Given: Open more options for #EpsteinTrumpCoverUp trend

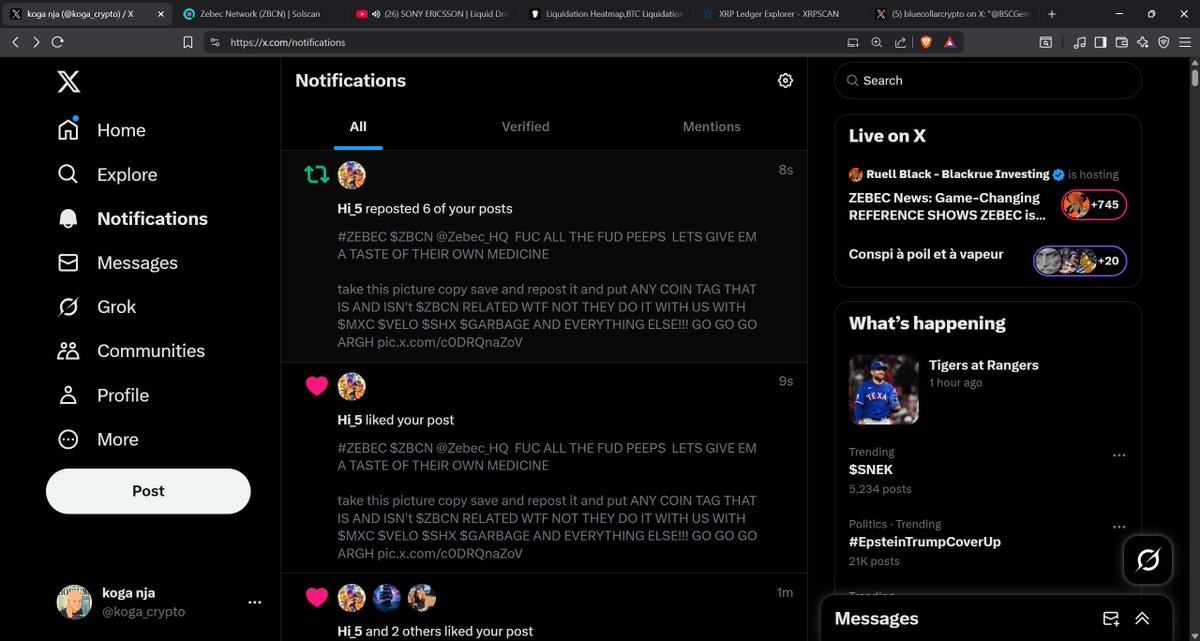Looking at the screenshot, I should 1119,527.
